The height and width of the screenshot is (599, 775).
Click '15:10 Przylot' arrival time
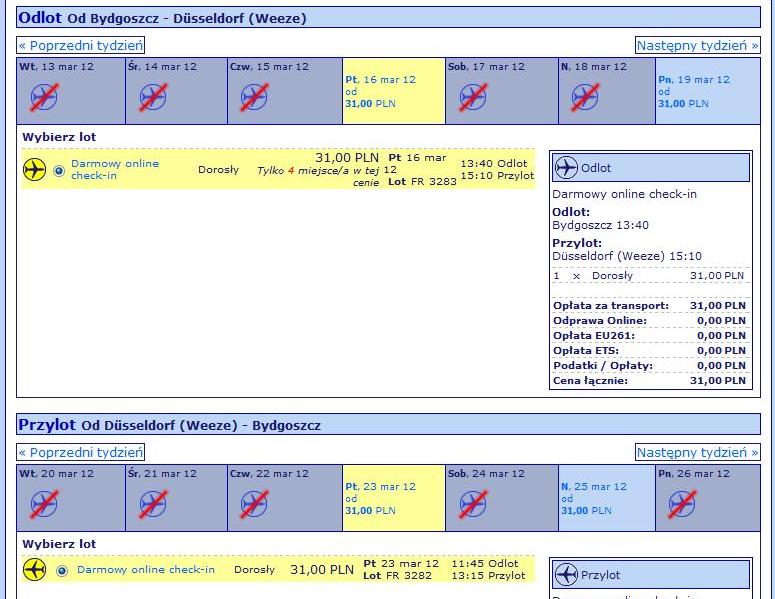pos(497,175)
